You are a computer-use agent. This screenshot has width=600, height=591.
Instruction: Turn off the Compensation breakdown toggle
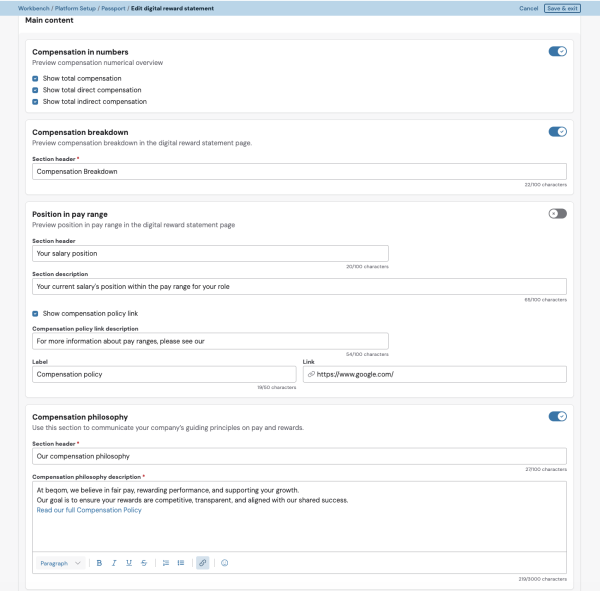point(558,132)
